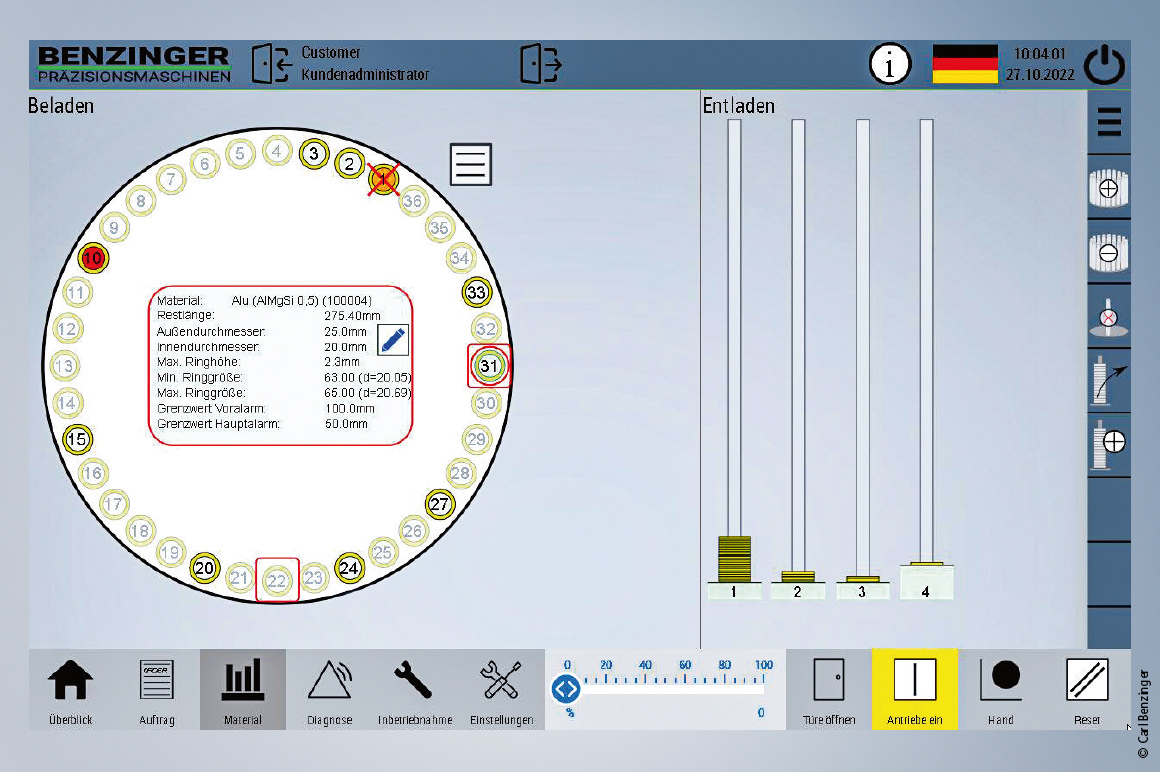Change language via German flag
1160x772 pixels.
(965, 65)
